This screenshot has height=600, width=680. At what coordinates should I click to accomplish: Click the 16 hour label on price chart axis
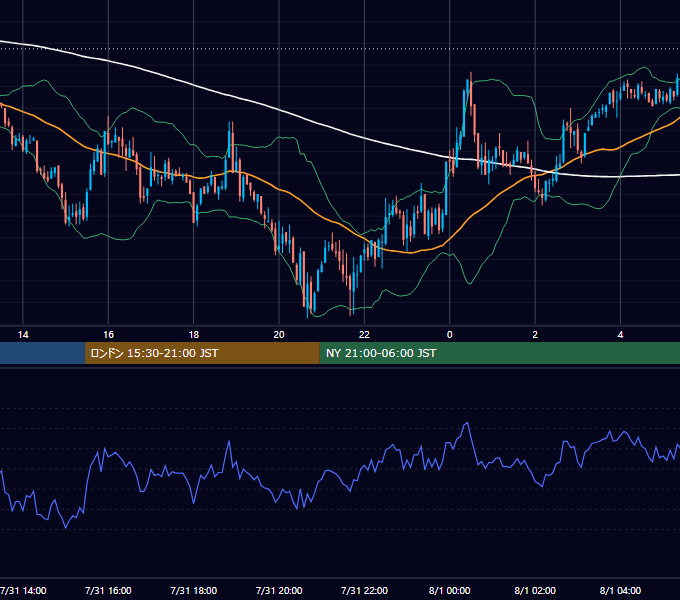[108, 335]
